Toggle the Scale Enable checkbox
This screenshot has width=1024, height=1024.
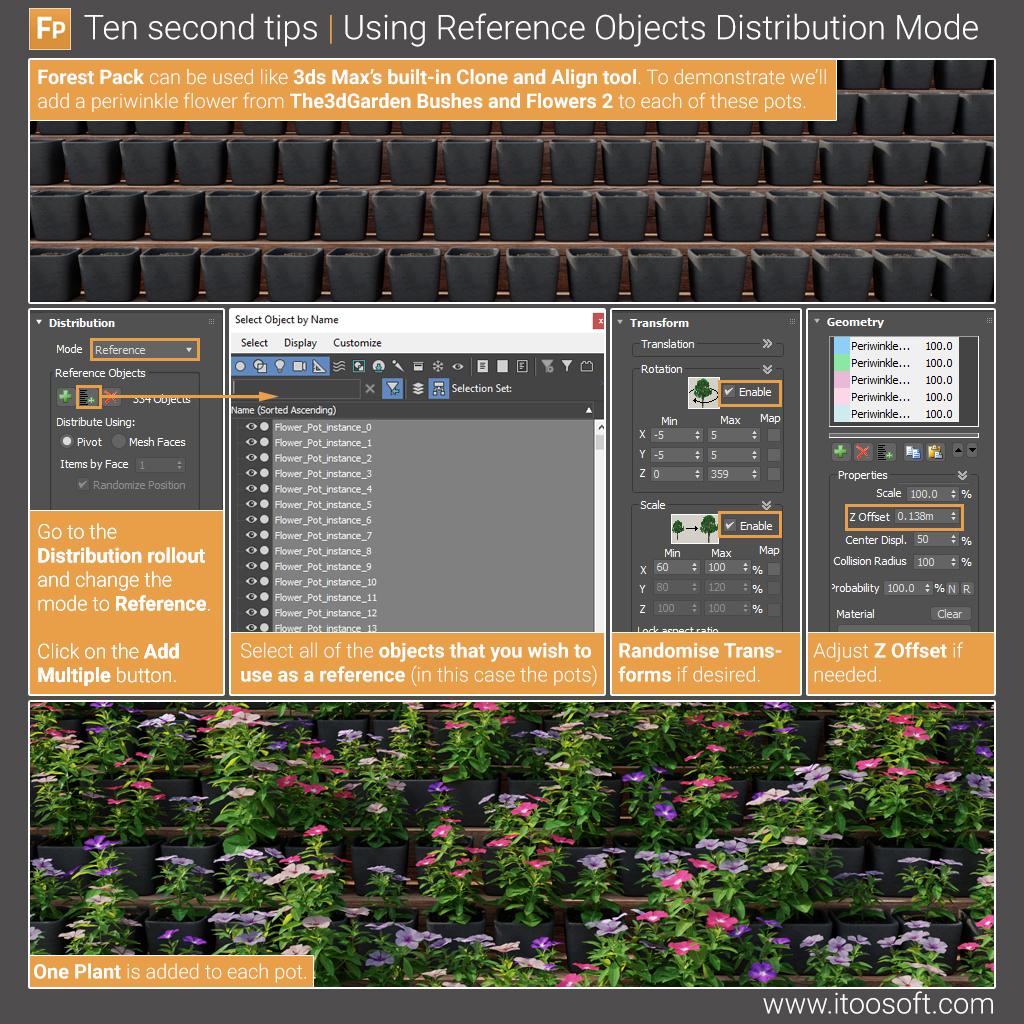click(730, 526)
